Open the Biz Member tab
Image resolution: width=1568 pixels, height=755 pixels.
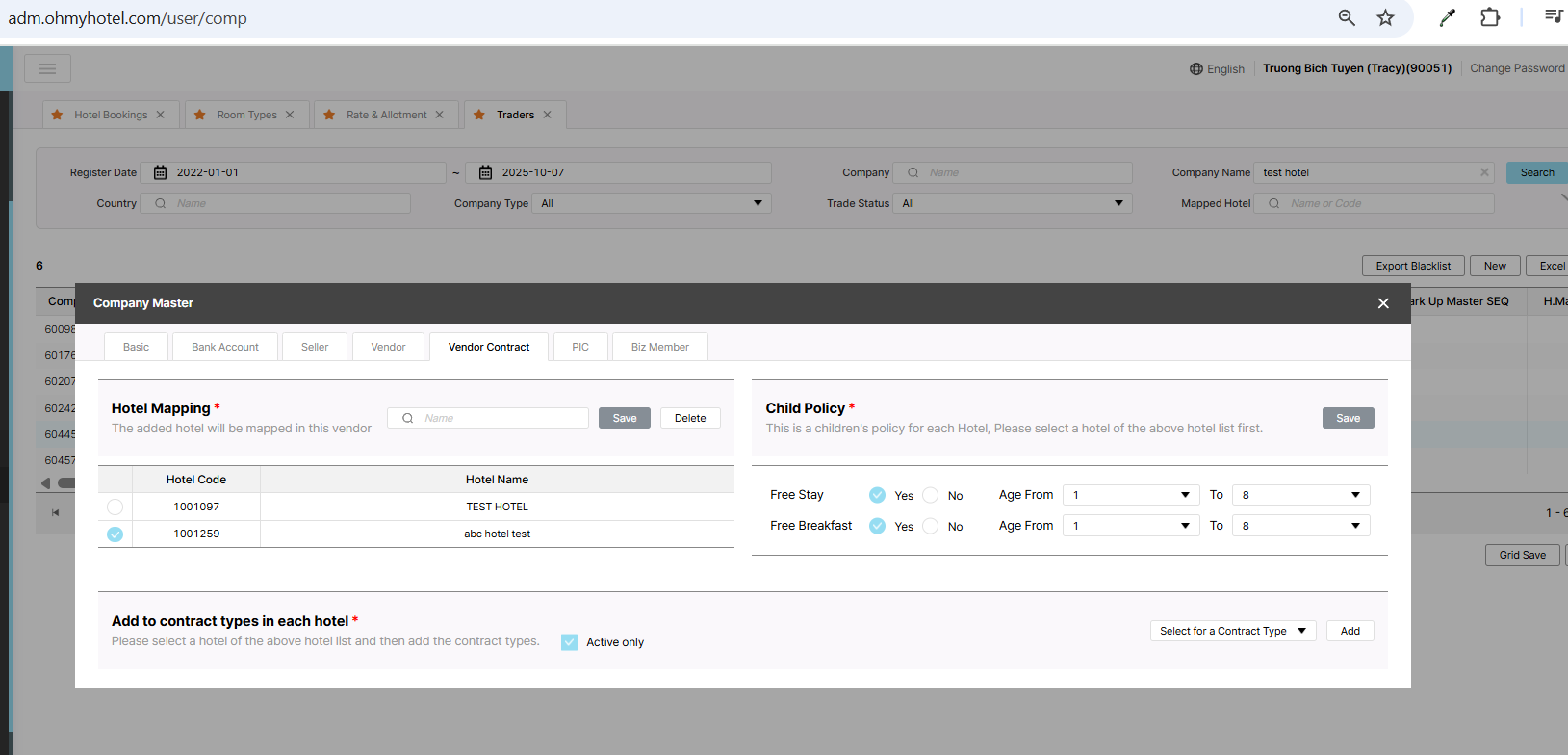tap(659, 347)
